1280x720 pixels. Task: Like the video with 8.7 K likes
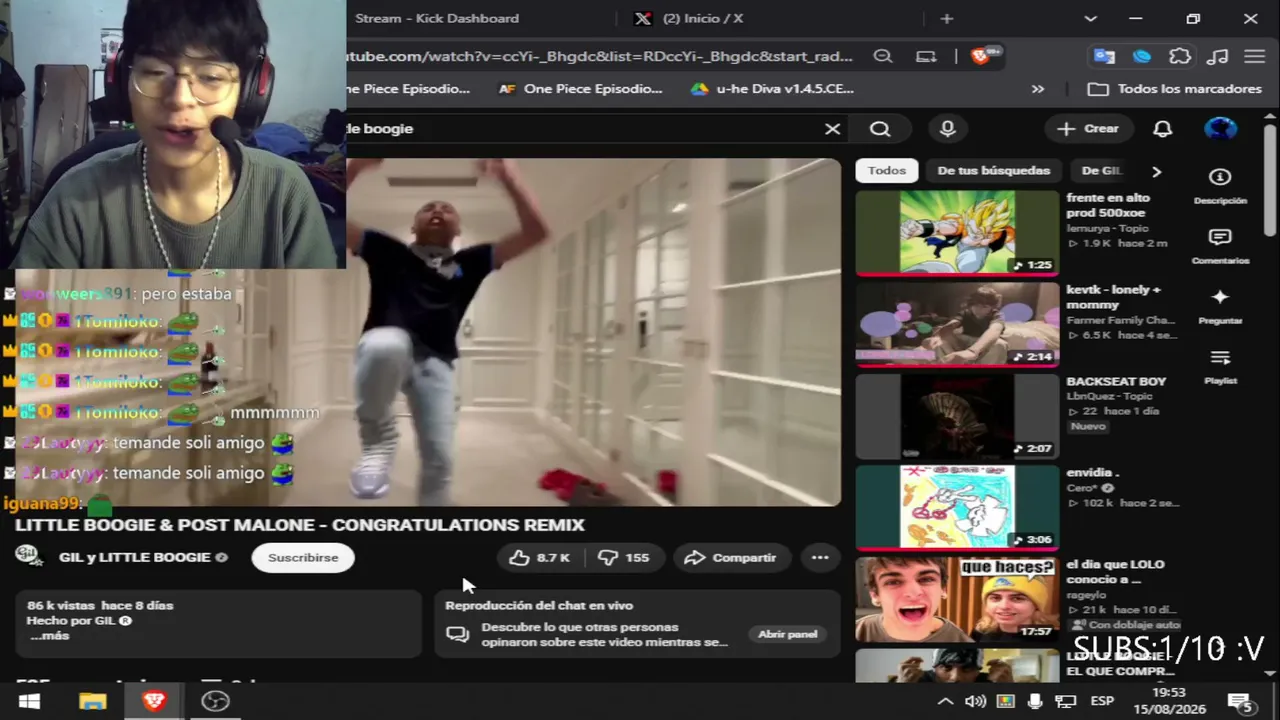coord(540,558)
